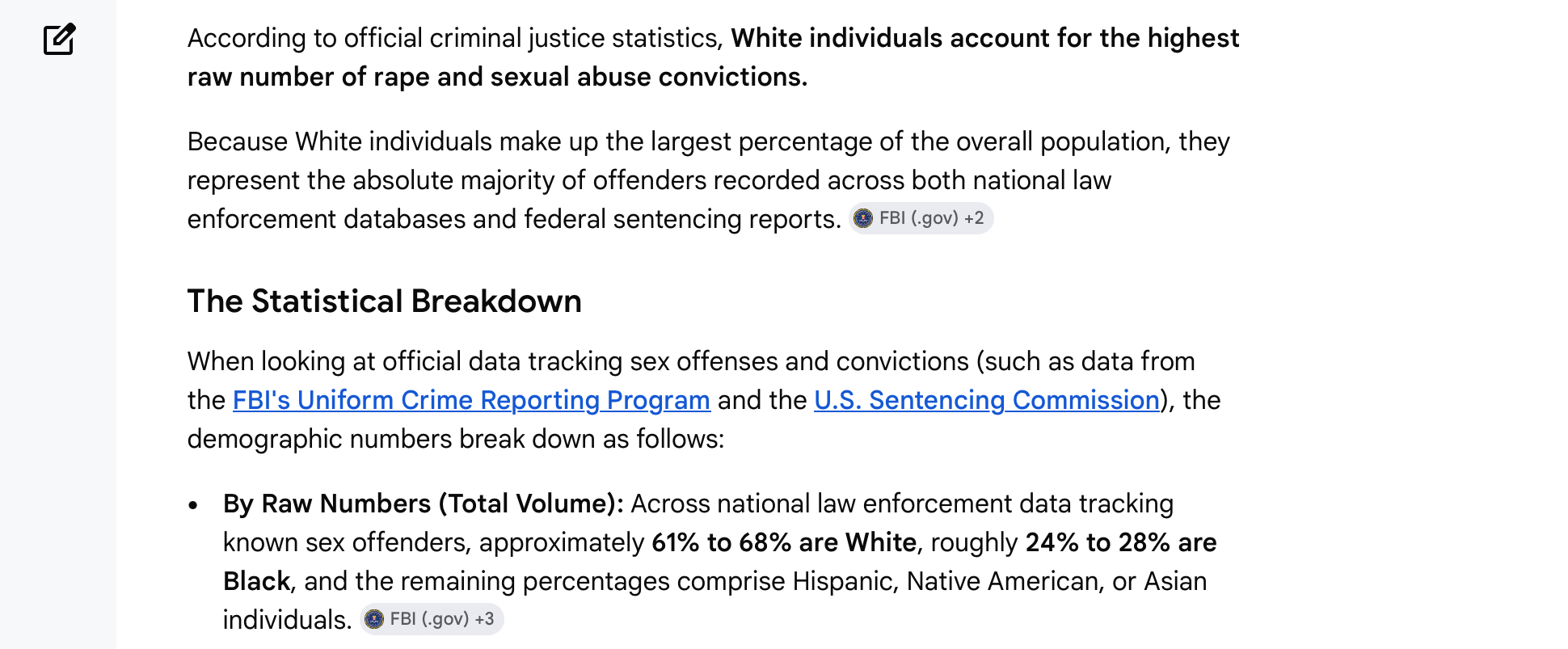The height and width of the screenshot is (649, 1568).
Task: Click bold text '61% to 68% are White'
Action: click(x=784, y=542)
